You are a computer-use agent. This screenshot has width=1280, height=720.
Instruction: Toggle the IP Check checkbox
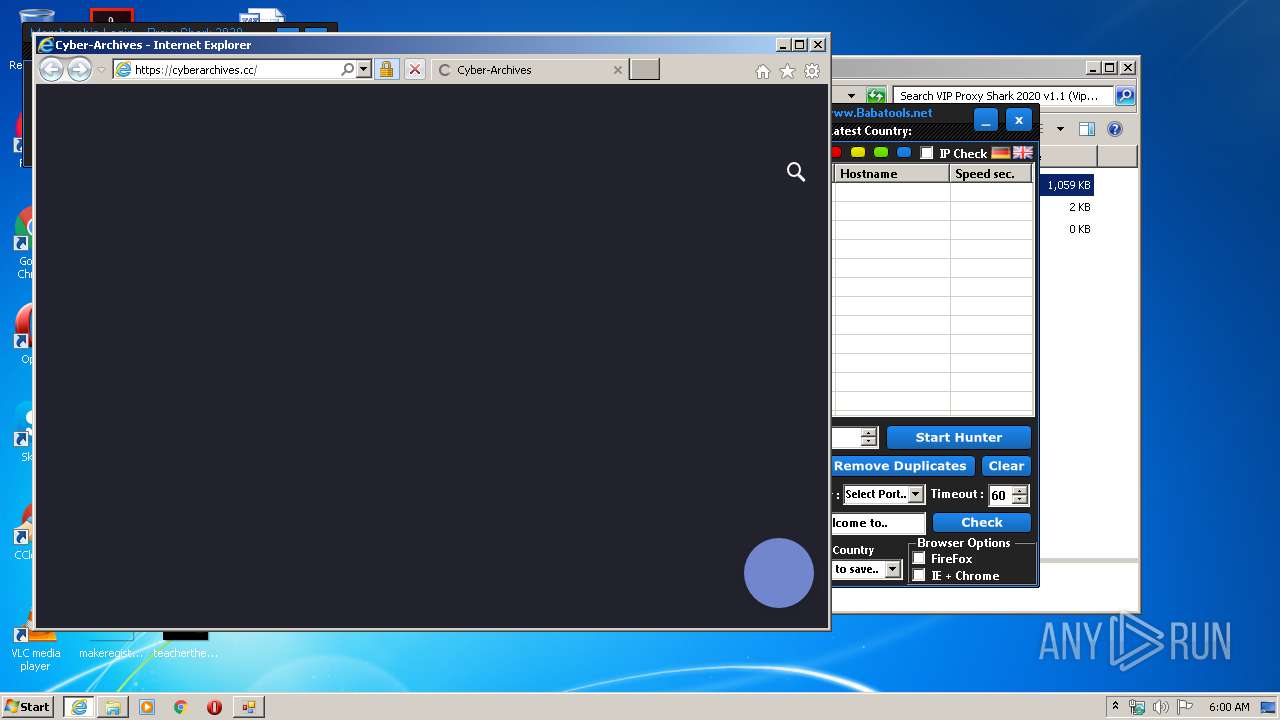point(927,153)
